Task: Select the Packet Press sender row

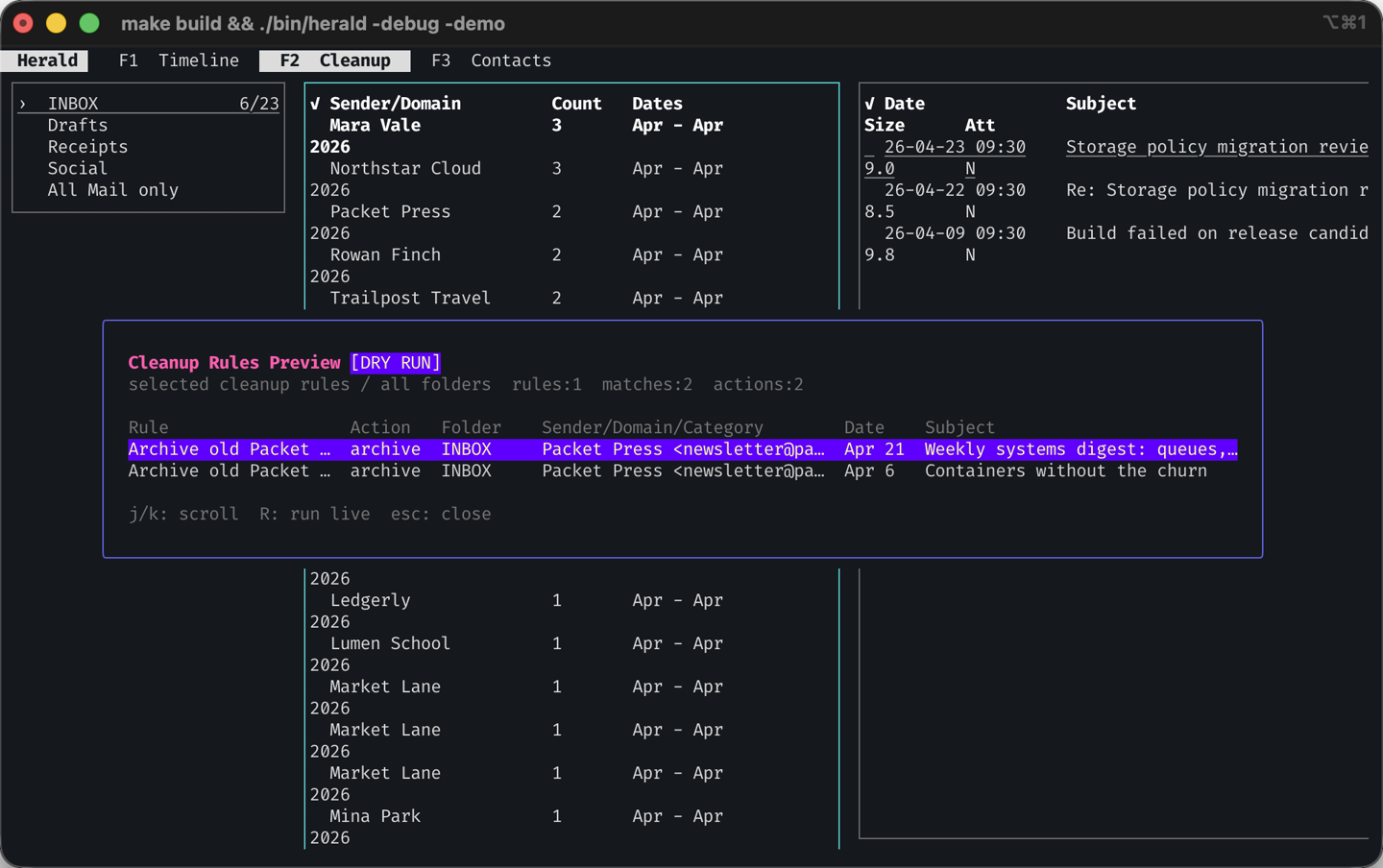Action: 570,211
